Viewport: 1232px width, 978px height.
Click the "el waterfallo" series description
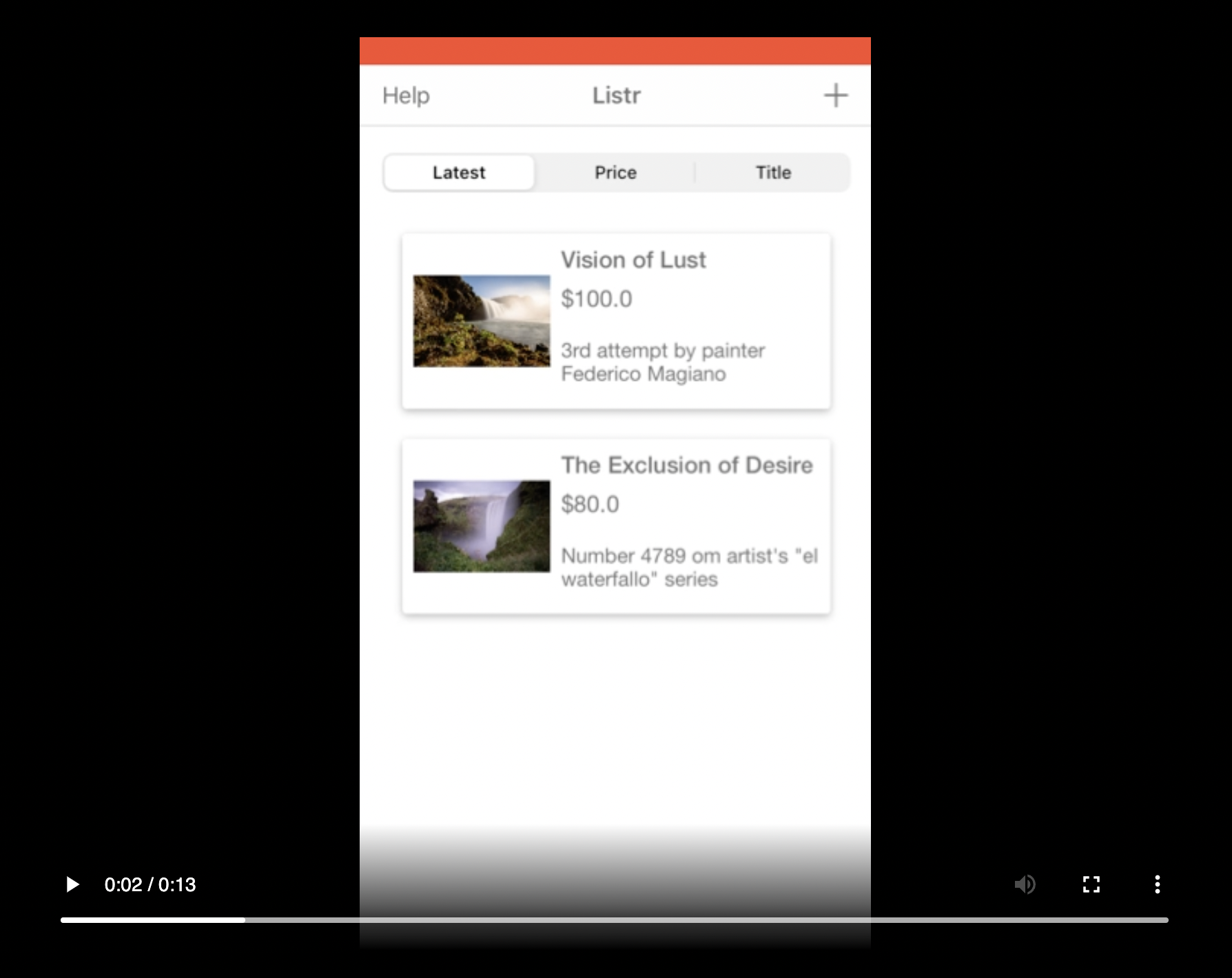pos(689,568)
